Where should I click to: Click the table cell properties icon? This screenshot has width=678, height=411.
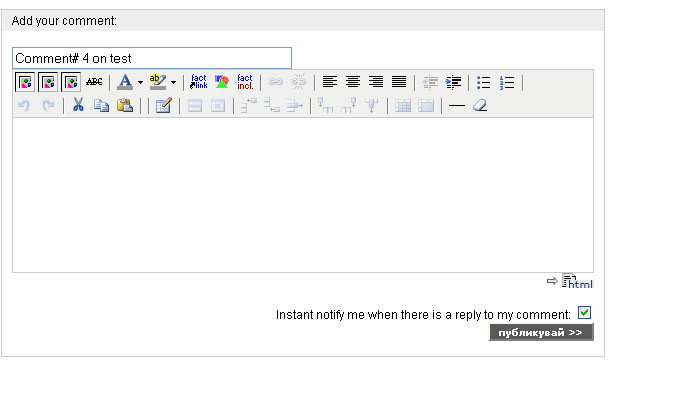tap(218, 106)
